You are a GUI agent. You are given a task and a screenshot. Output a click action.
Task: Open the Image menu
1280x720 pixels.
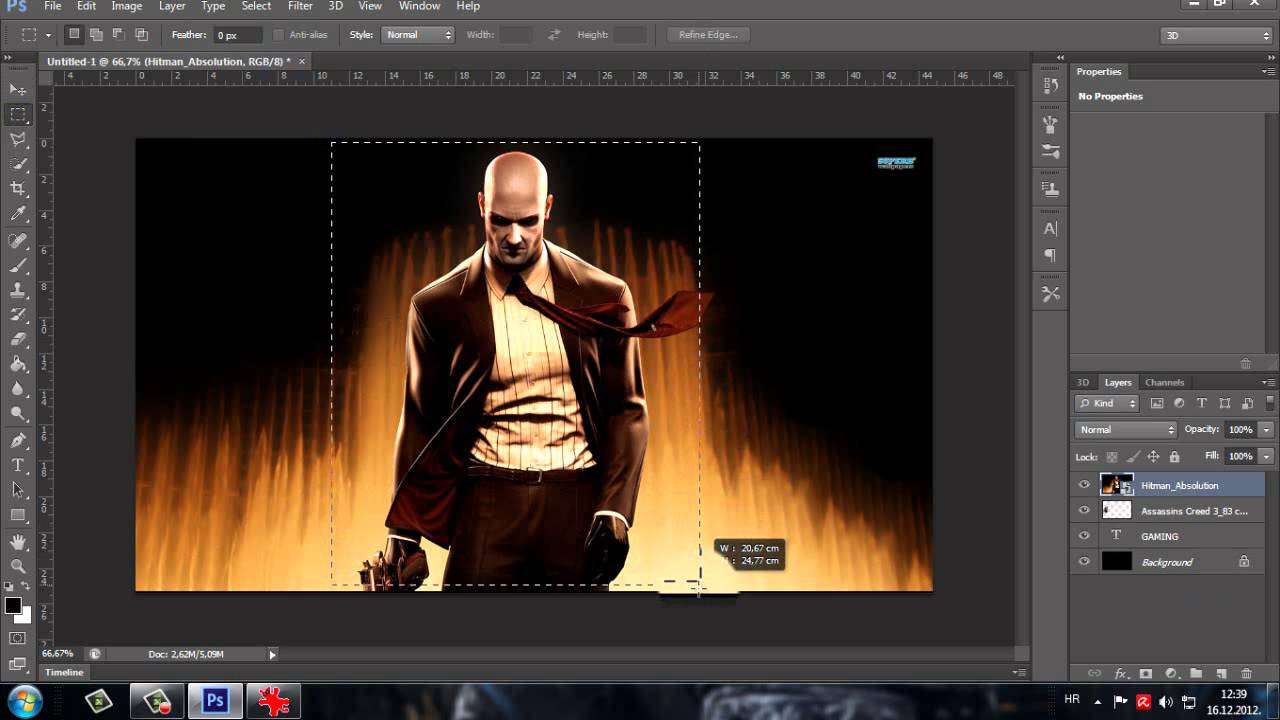126,6
